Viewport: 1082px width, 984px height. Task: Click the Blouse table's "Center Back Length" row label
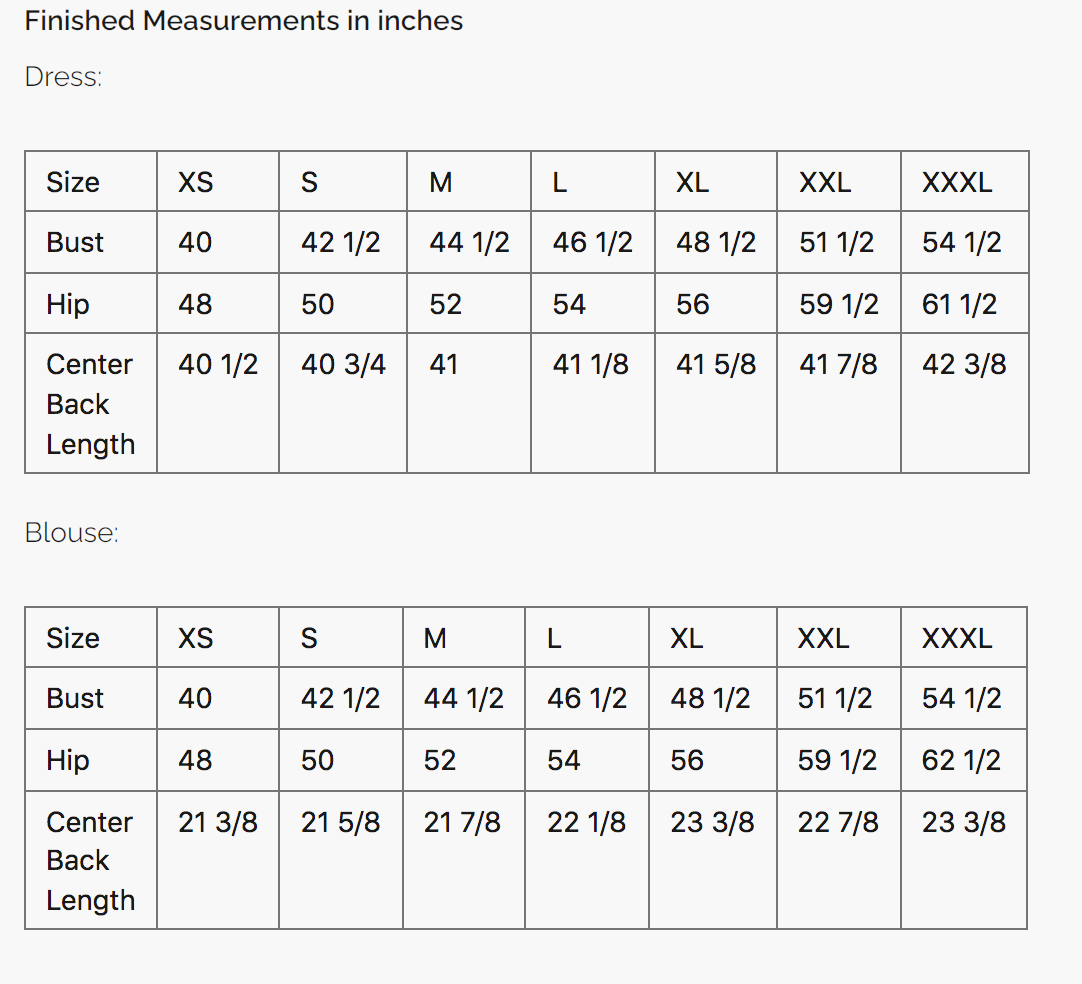point(90,861)
